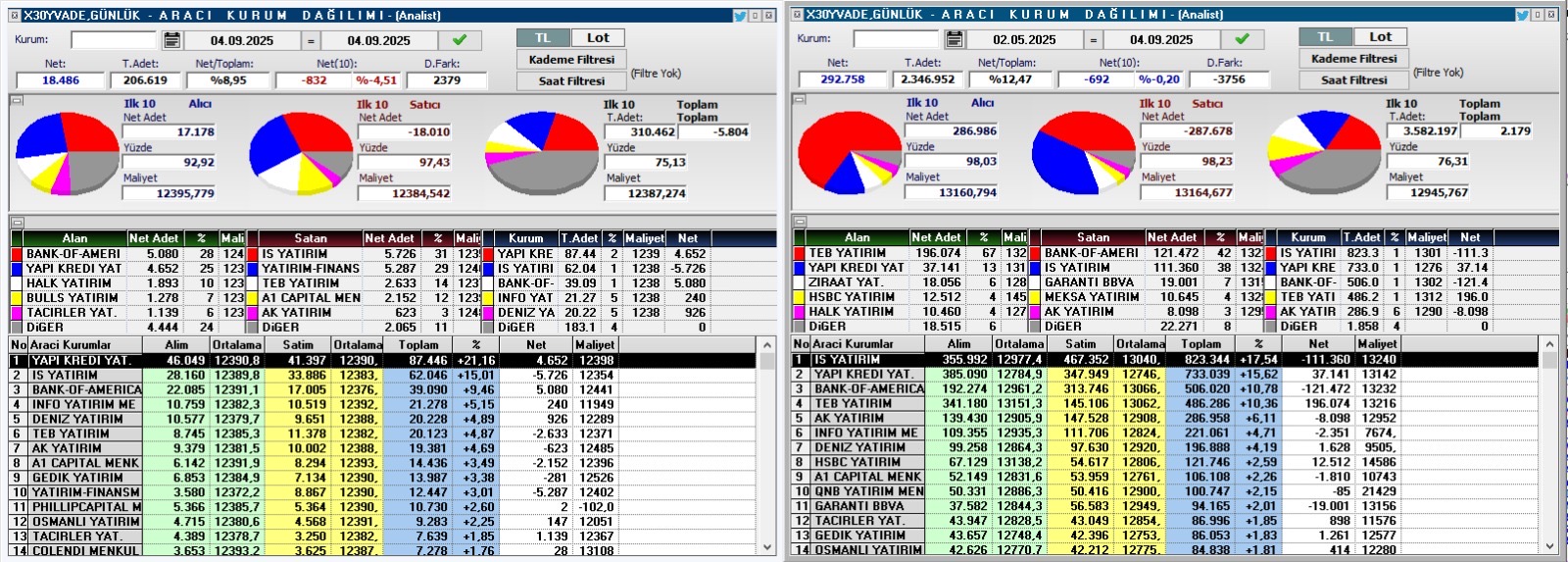Click the D.Fark value -3756
1568x562 pixels.
1229,79
